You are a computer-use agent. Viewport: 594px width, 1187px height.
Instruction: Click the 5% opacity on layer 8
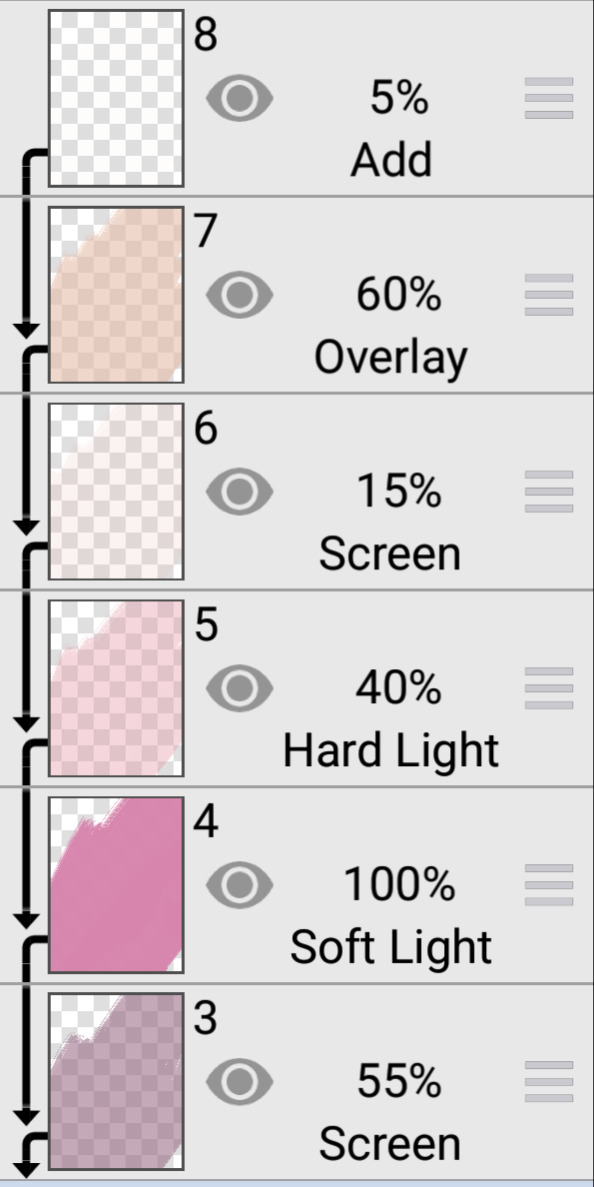pyautogui.click(x=399, y=98)
